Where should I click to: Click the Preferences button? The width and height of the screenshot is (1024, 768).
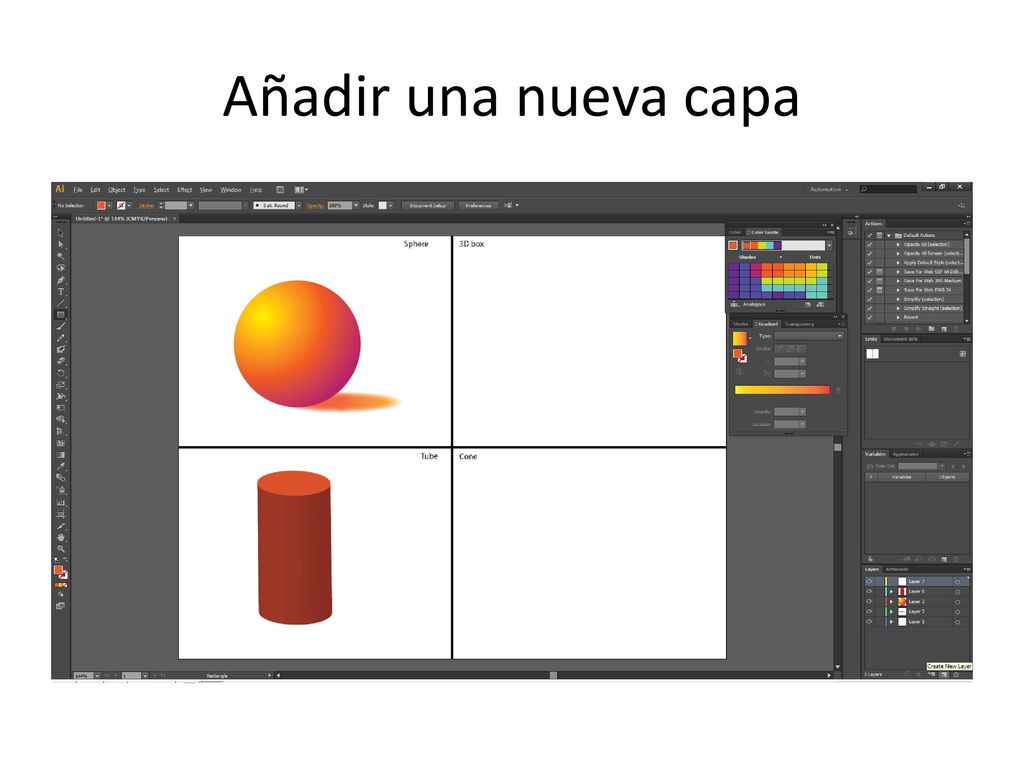[479, 206]
